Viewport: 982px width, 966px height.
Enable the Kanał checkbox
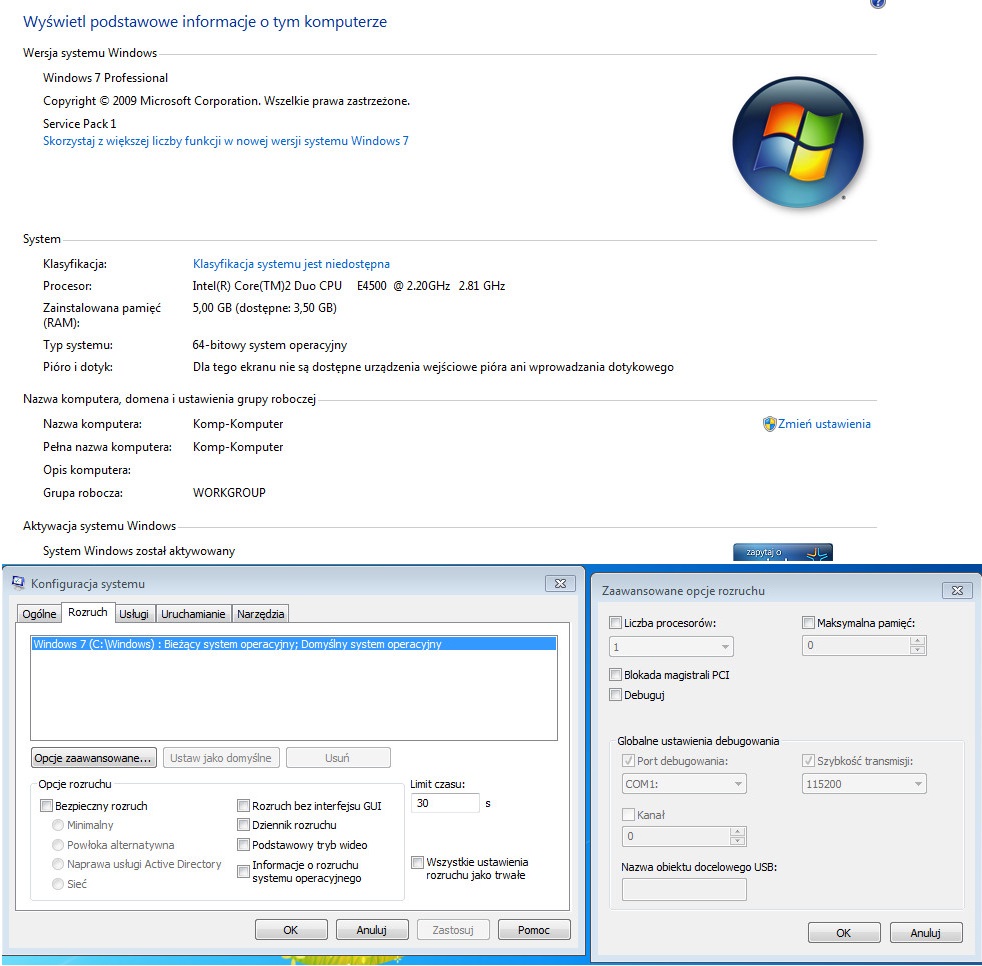pos(628,814)
